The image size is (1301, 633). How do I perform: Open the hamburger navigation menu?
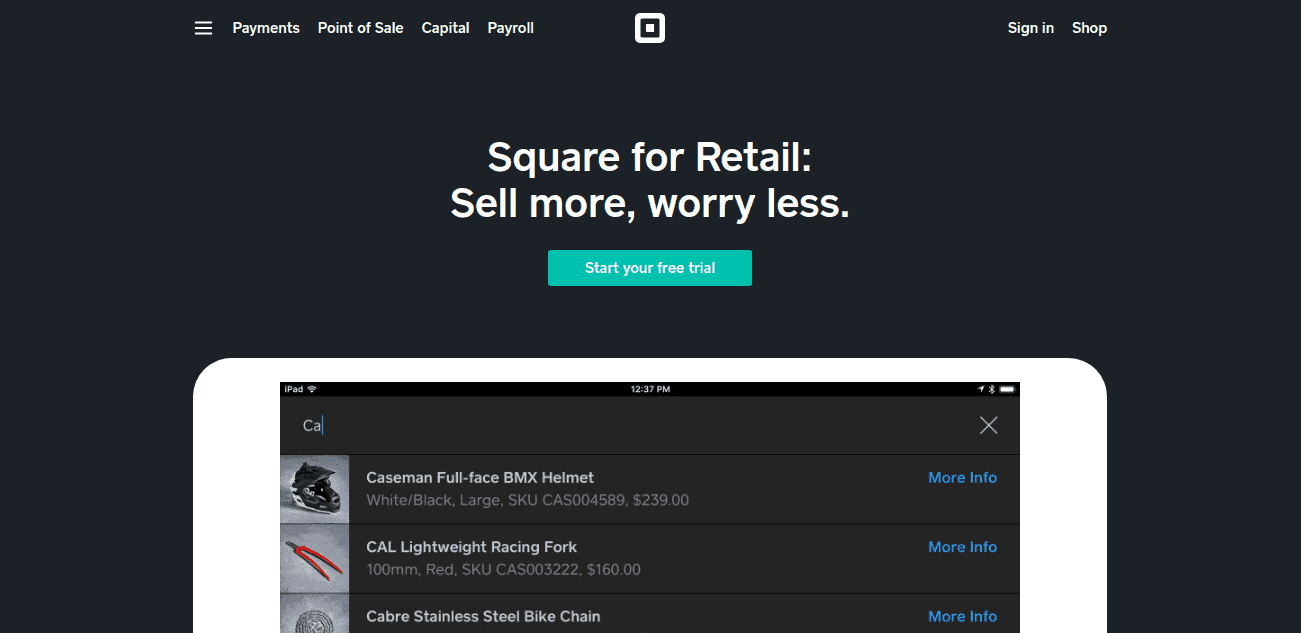pyautogui.click(x=203, y=28)
